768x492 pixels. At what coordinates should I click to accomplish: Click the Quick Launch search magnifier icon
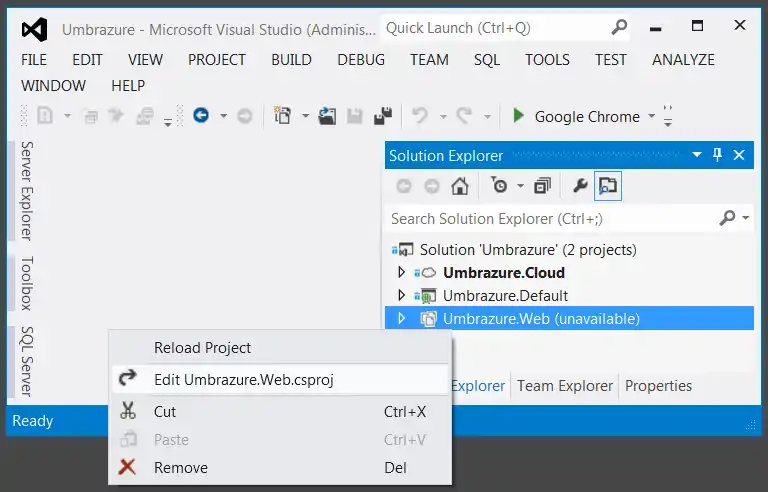point(619,26)
